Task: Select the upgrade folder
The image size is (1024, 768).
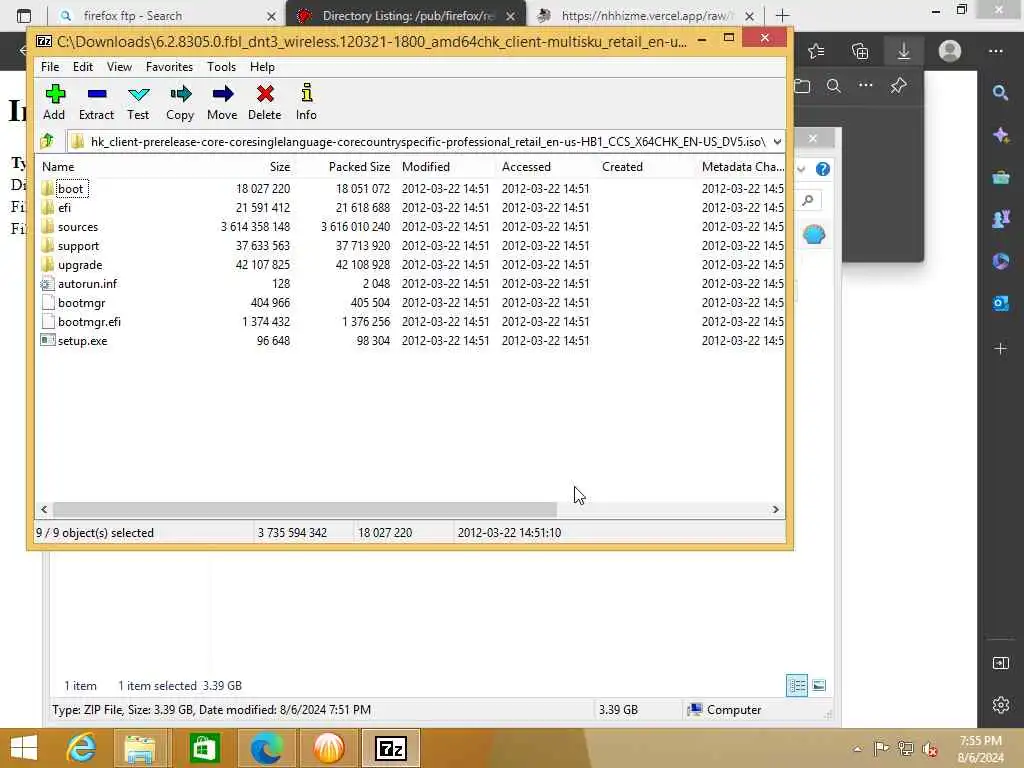Action: pos(80,264)
